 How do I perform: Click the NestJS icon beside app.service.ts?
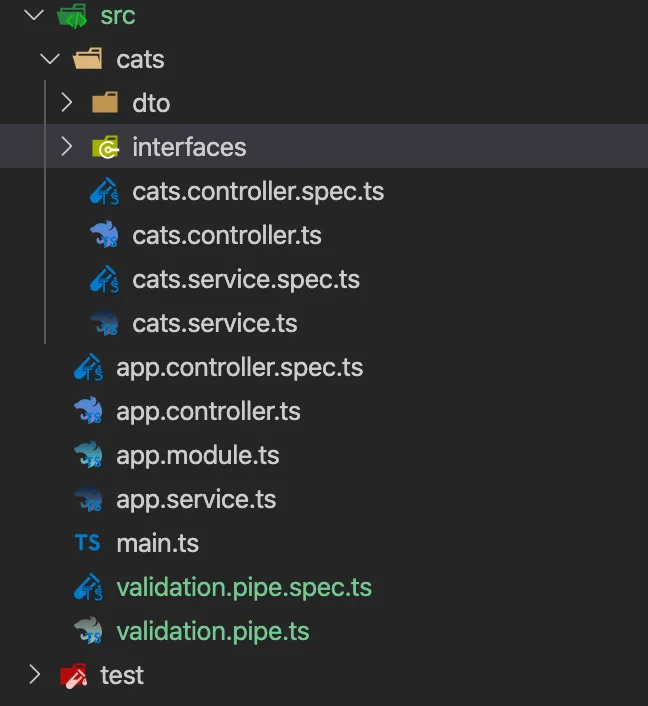[x=88, y=499]
